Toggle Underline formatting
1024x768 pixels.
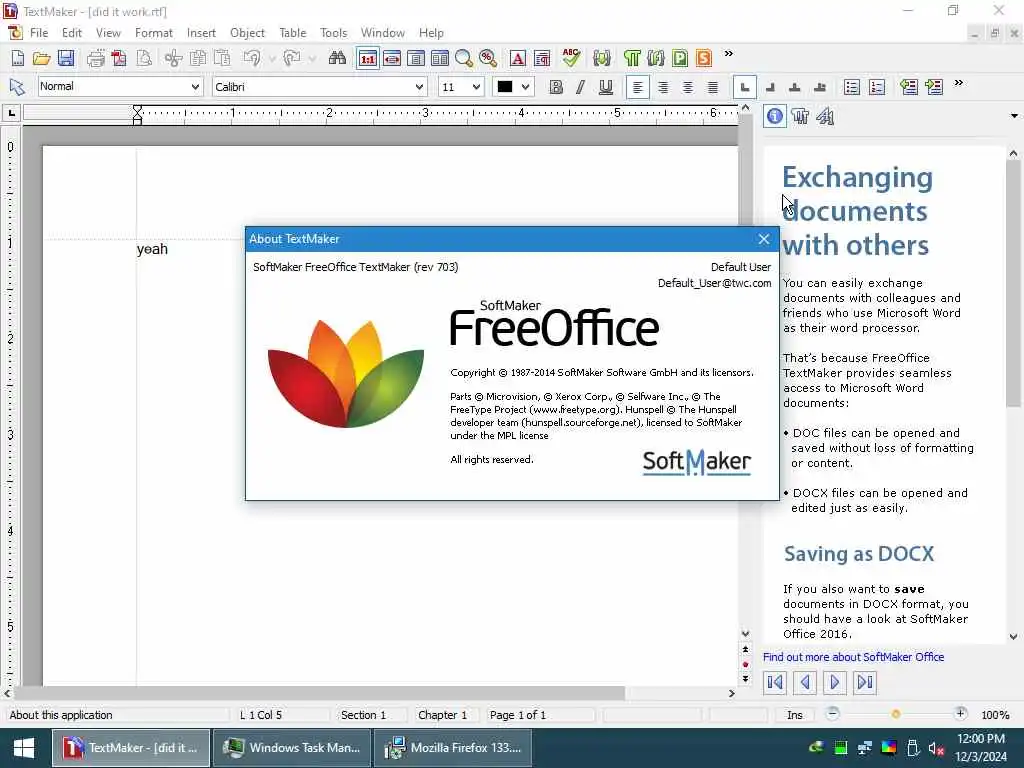click(x=606, y=87)
